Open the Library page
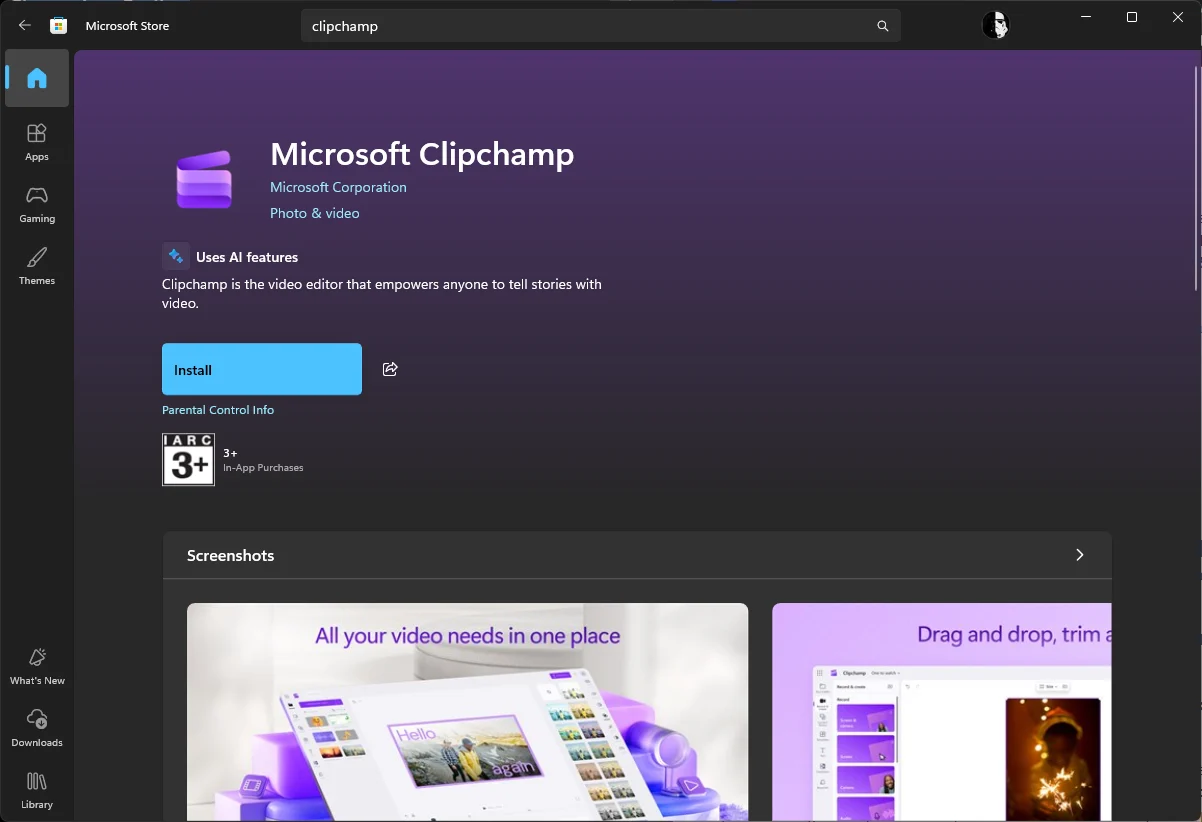1202x822 pixels. click(x=37, y=790)
